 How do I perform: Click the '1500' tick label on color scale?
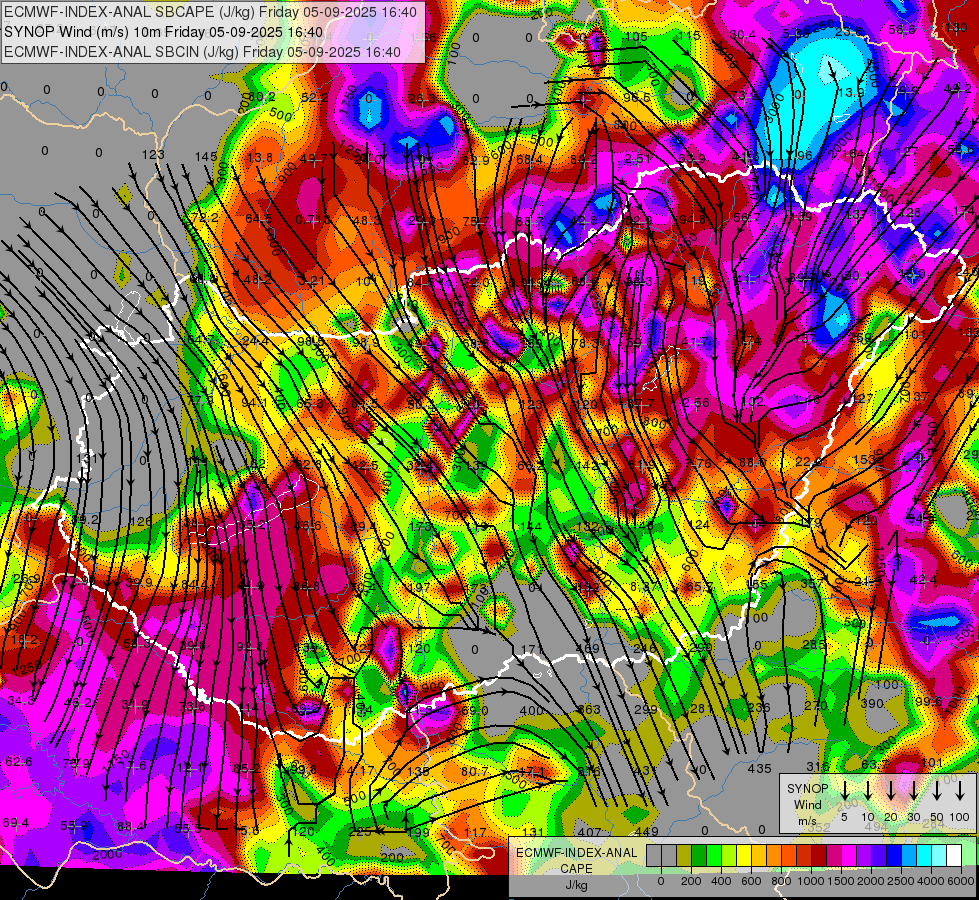(x=840, y=881)
